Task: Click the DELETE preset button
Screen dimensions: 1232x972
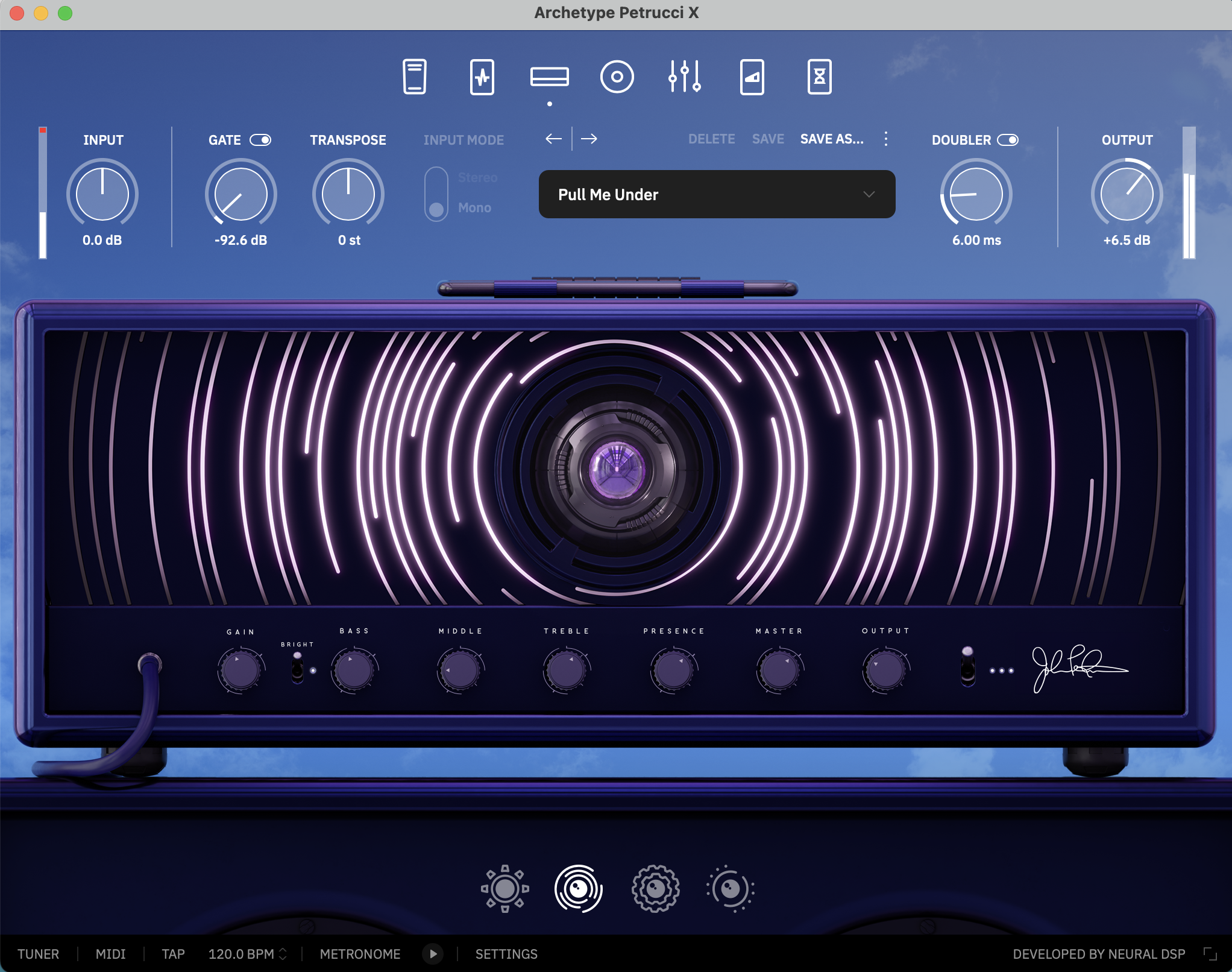Action: pos(711,139)
